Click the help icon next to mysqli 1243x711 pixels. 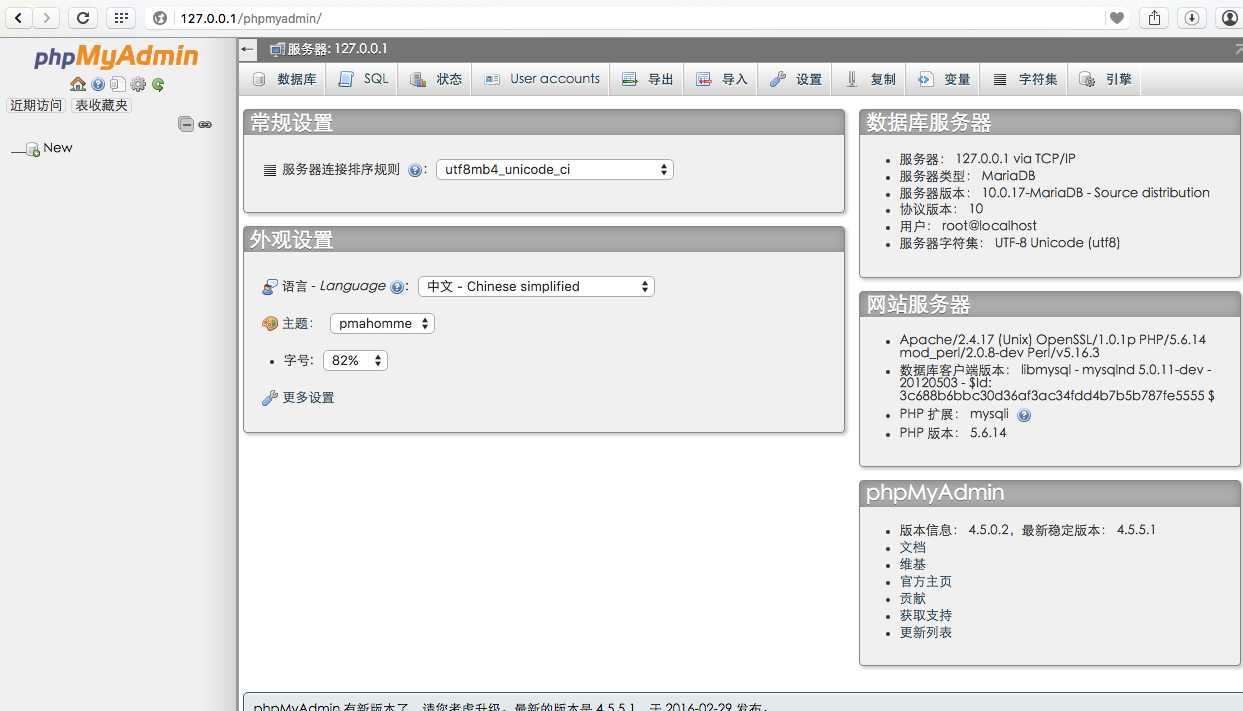[1024, 415]
